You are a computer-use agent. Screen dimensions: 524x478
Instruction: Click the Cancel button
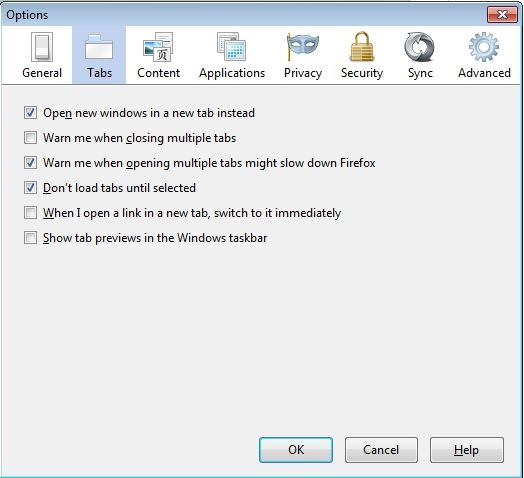click(x=381, y=450)
